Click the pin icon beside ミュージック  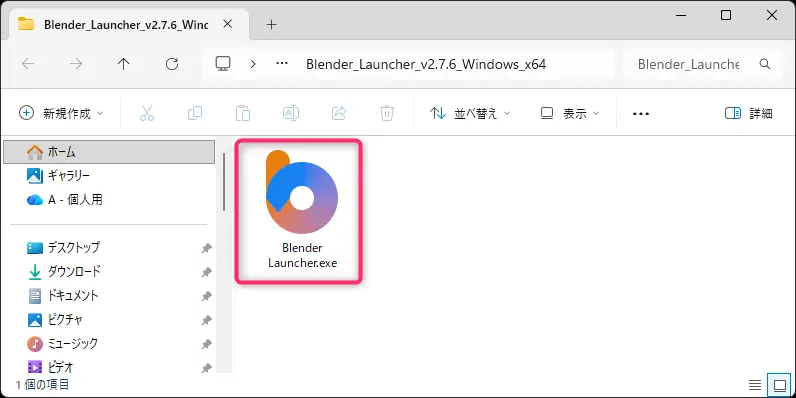tap(206, 344)
